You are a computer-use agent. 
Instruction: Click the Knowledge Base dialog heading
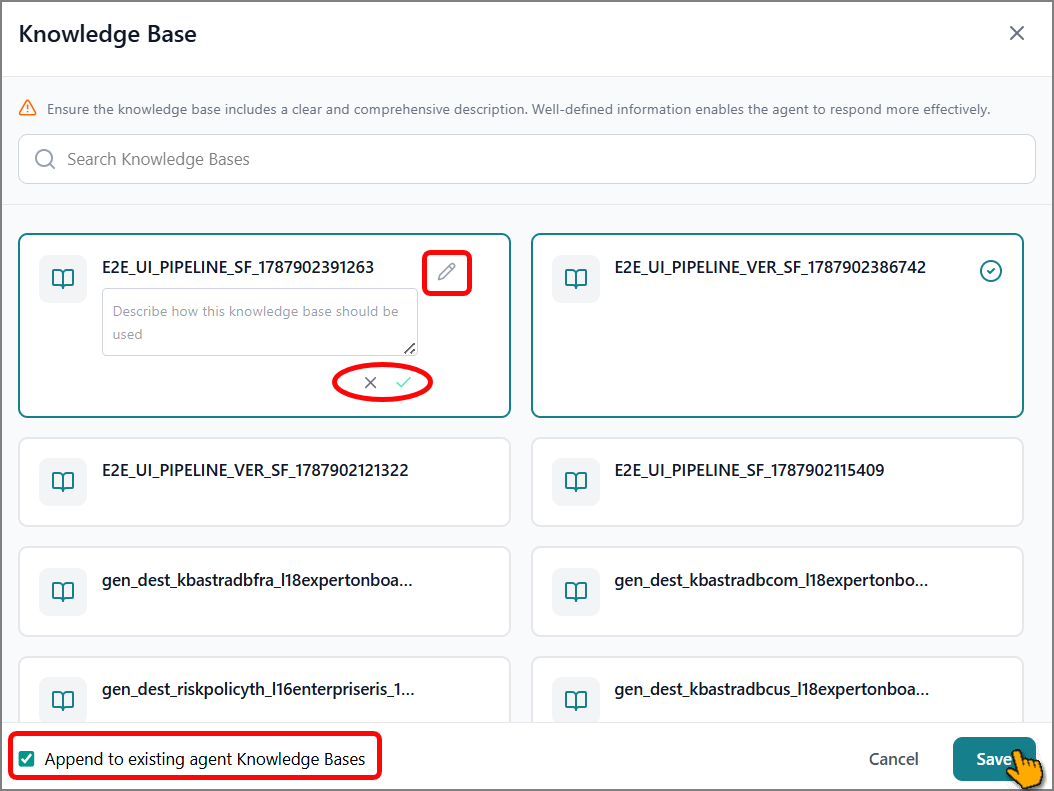click(x=108, y=34)
